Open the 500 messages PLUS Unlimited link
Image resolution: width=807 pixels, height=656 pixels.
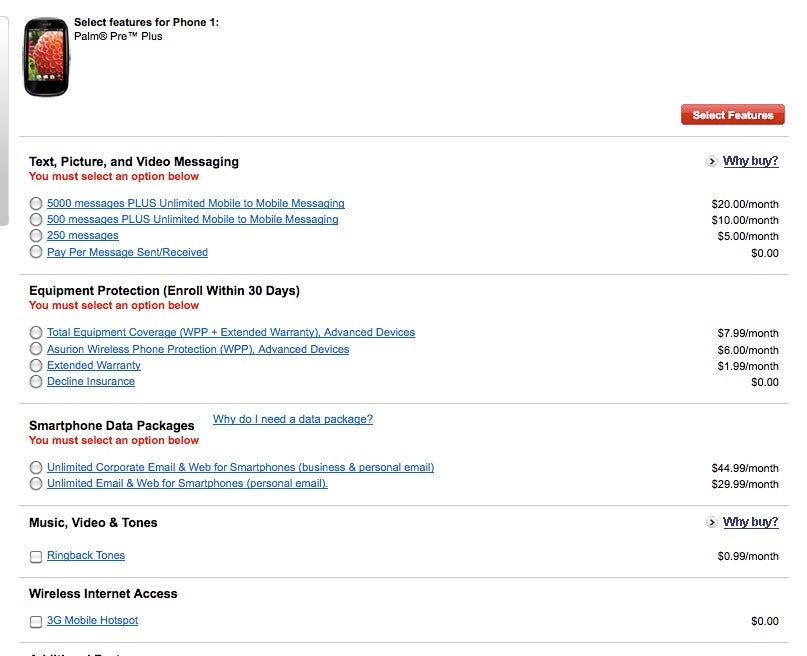pos(192,219)
